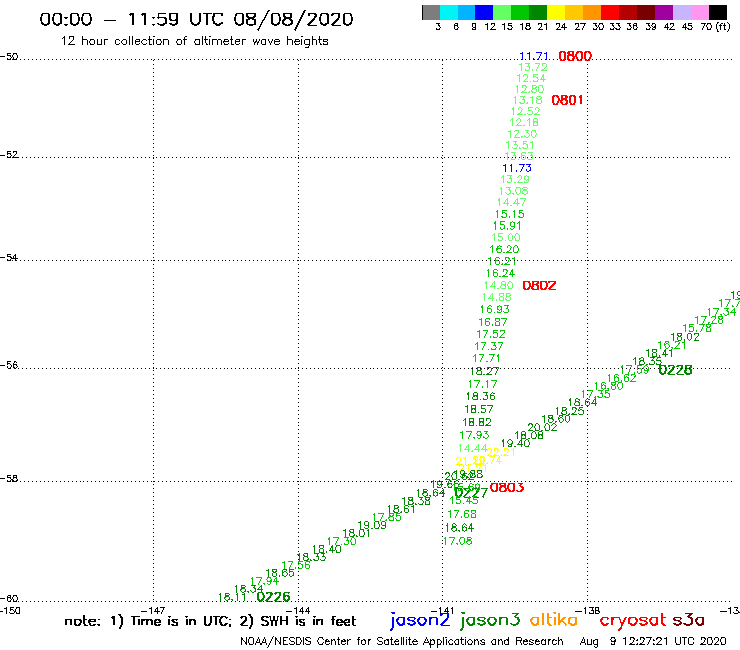Click the orange 27-30 ft legend swatch
Image resolution: width=740 pixels, height=650 pixels.
pos(592,12)
